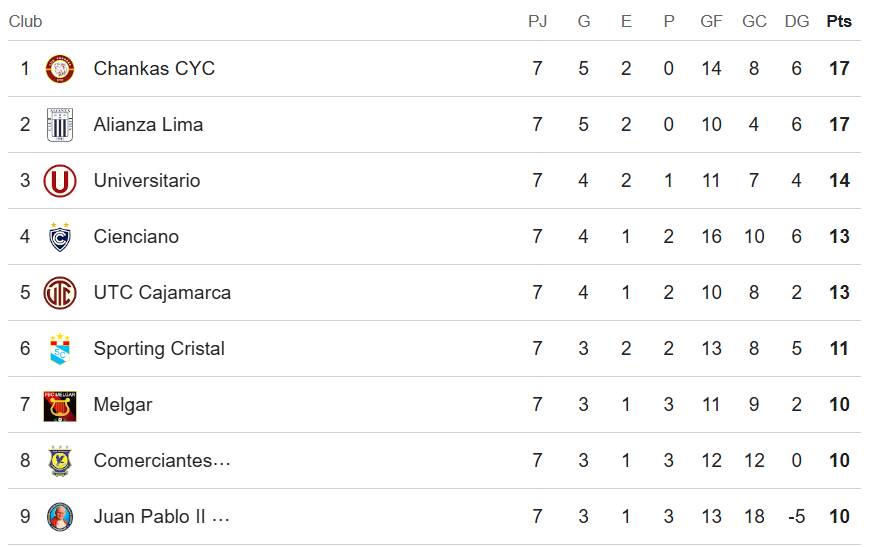
Task: Click the Pts column header
Action: point(838,22)
